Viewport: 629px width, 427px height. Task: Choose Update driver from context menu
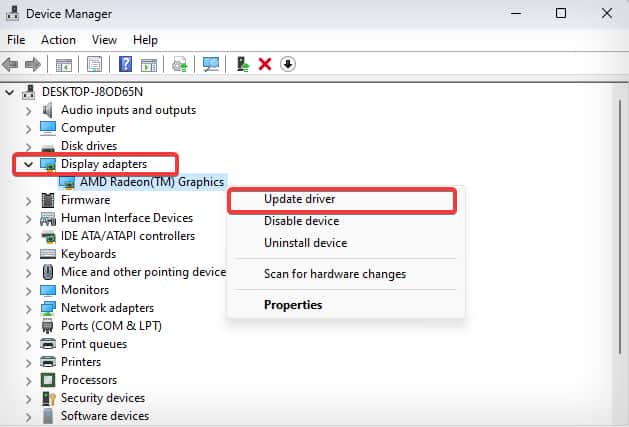tap(342, 199)
